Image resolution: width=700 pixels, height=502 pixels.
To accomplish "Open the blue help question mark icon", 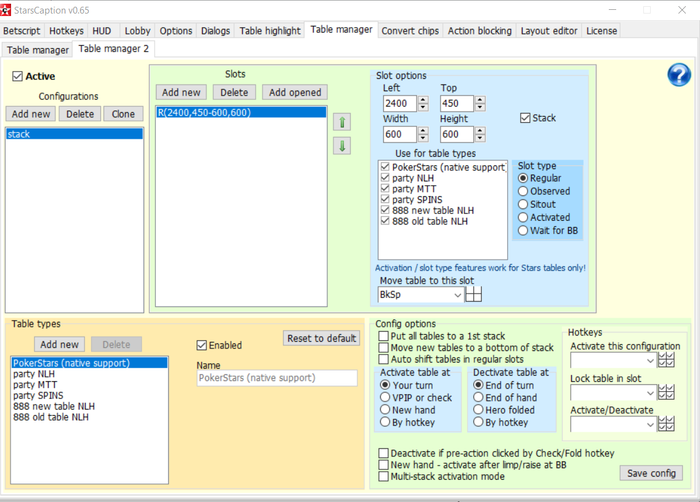I will (x=679, y=75).
